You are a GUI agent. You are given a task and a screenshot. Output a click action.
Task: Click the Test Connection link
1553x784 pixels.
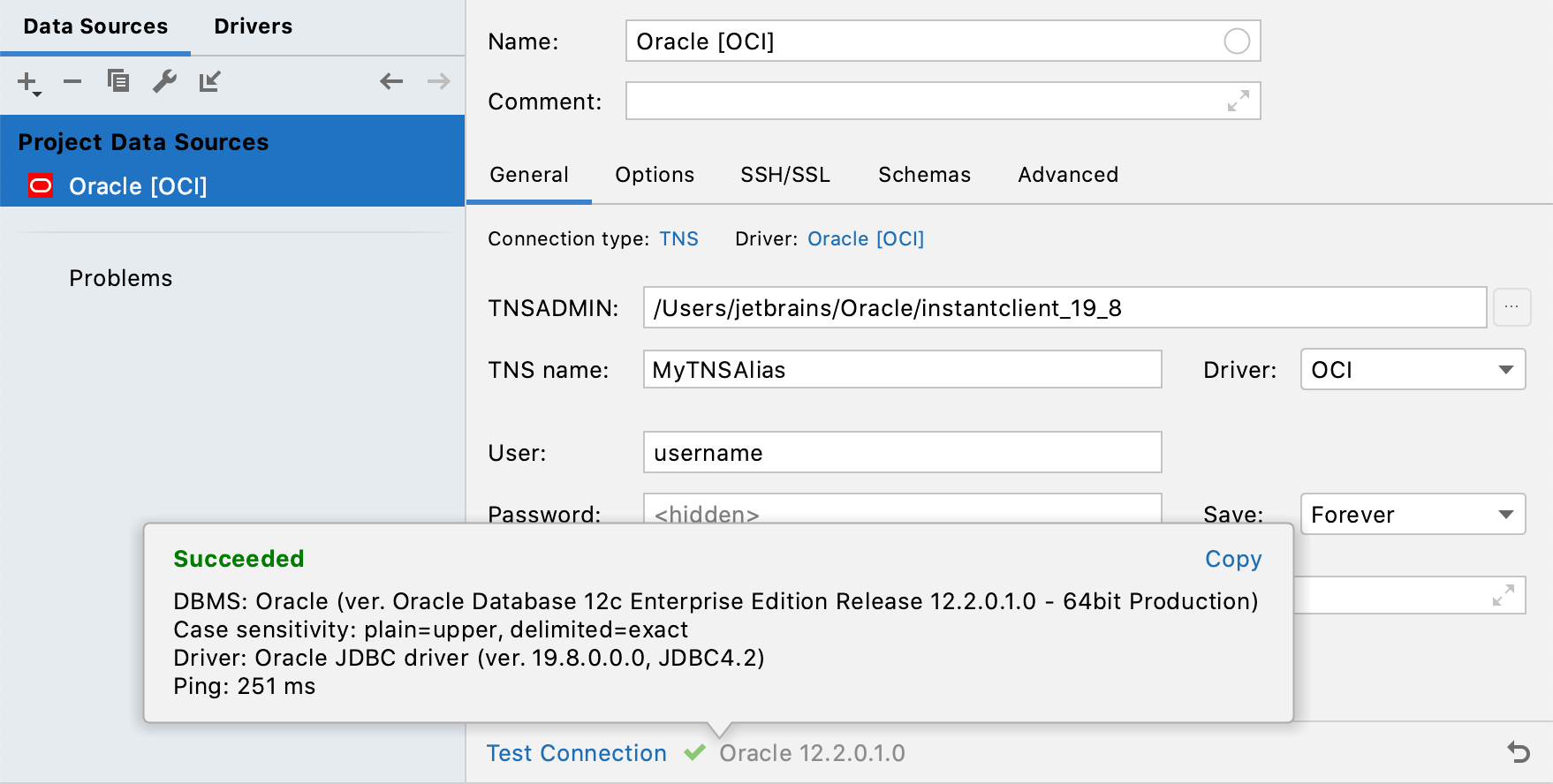[x=577, y=753]
